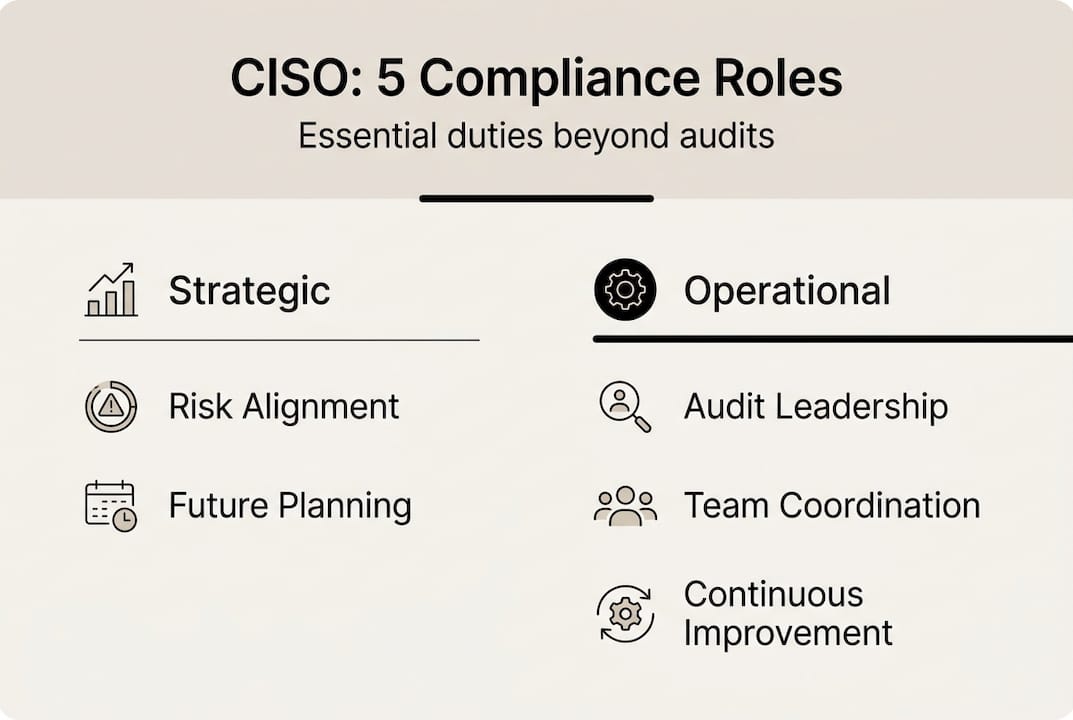Open the Risk Alignment item

tap(283, 407)
